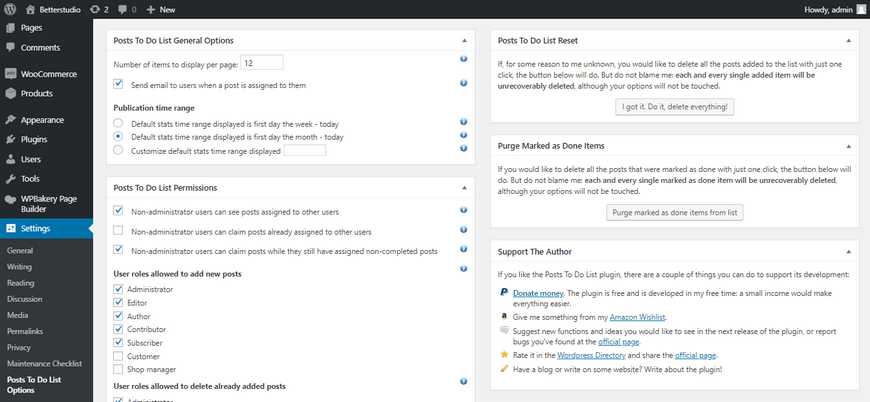Click the admin avatar in top right
This screenshot has width=870, height=402.
pos(861,9)
